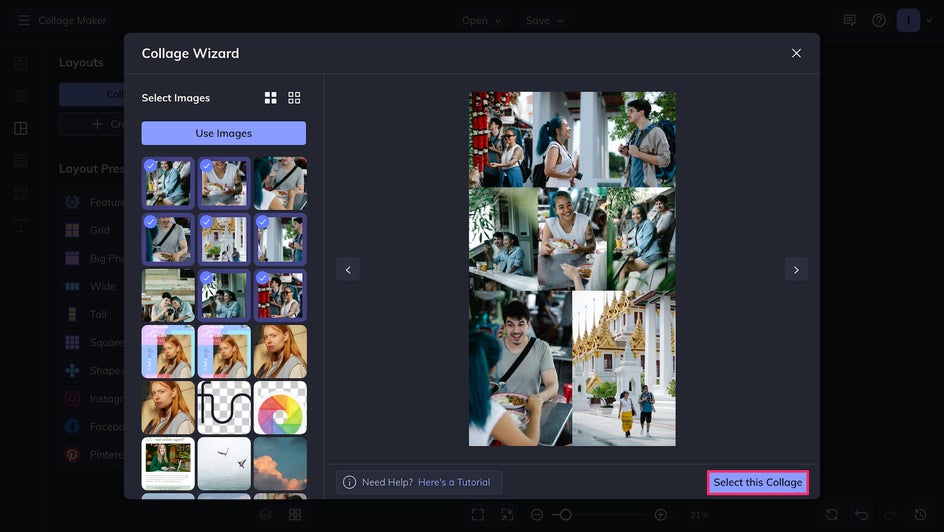Choose the Grid layout preset
The height and width of the screenshot is (532, 944).
click(x=92, y=230)
